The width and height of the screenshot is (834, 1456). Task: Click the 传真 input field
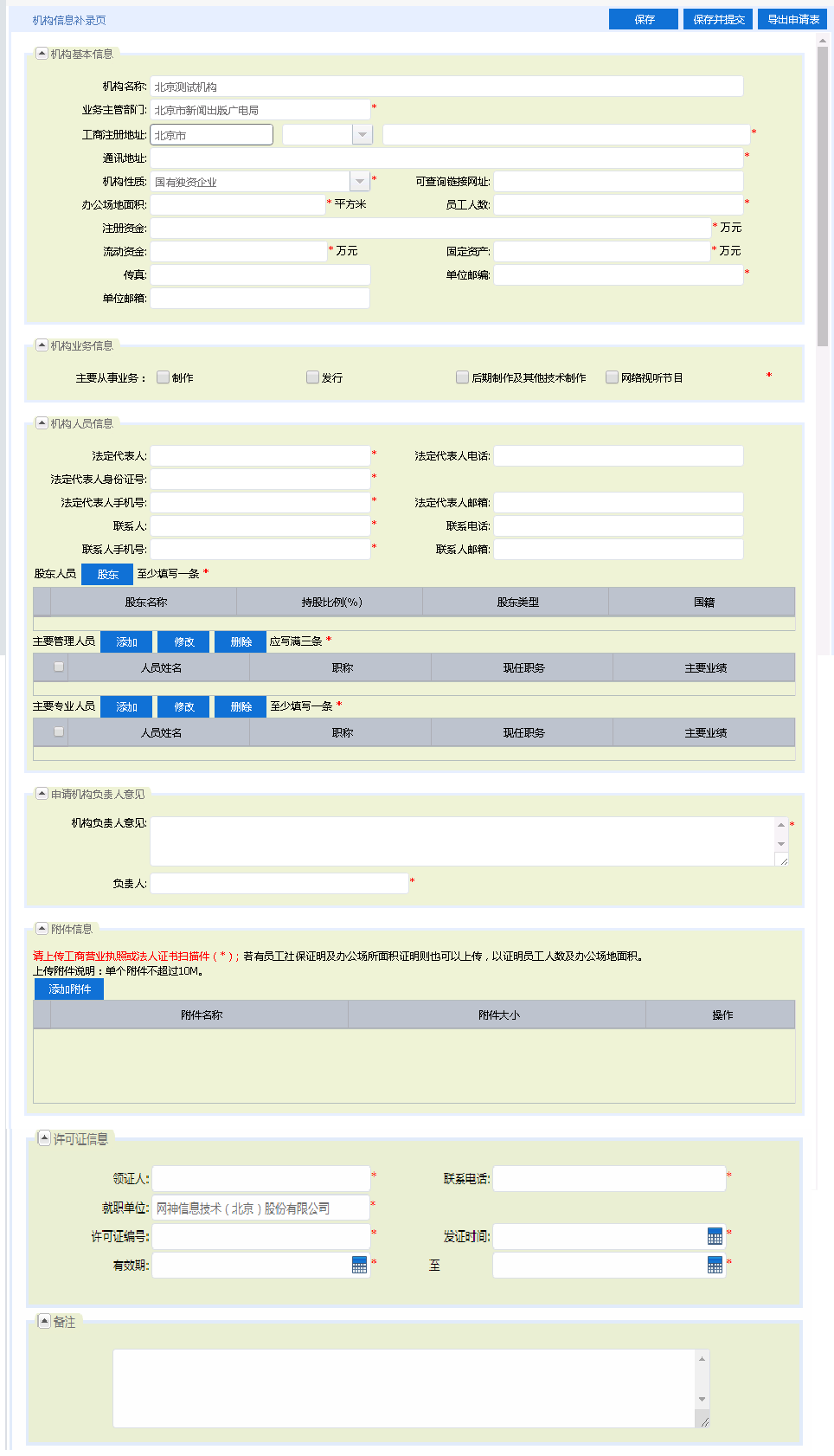(260, 274)
